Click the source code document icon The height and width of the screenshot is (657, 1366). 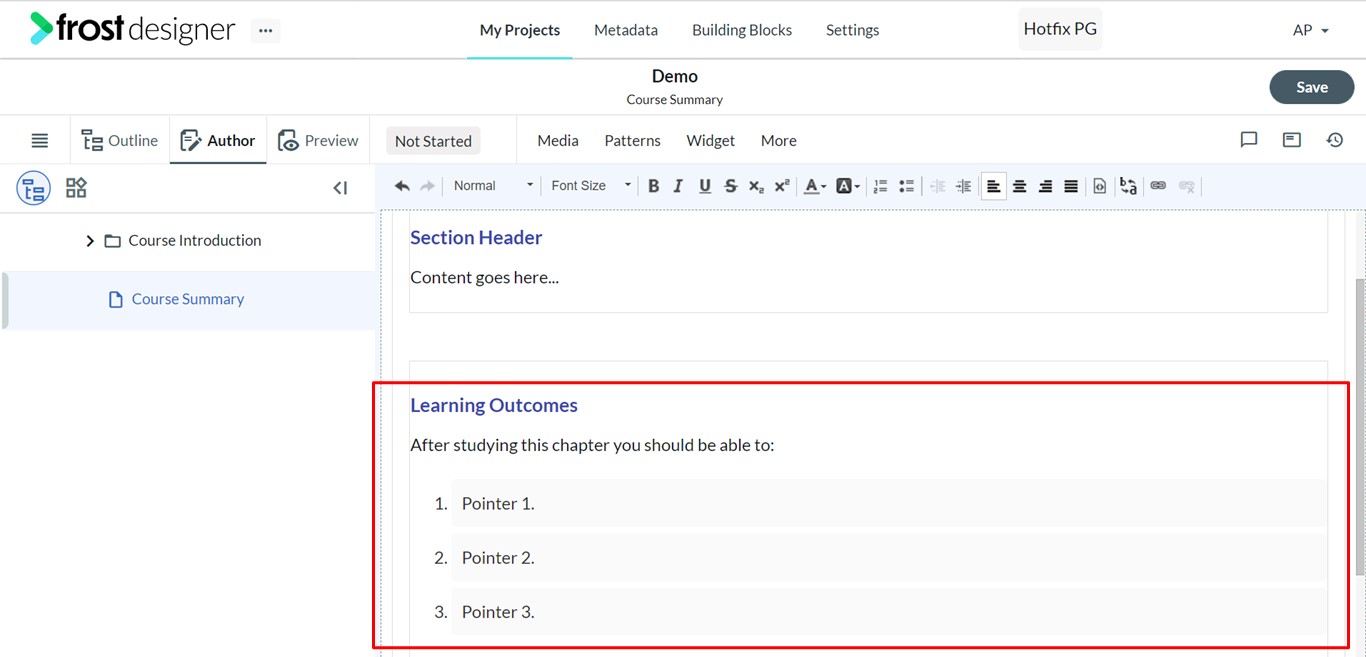point(1099,186)
